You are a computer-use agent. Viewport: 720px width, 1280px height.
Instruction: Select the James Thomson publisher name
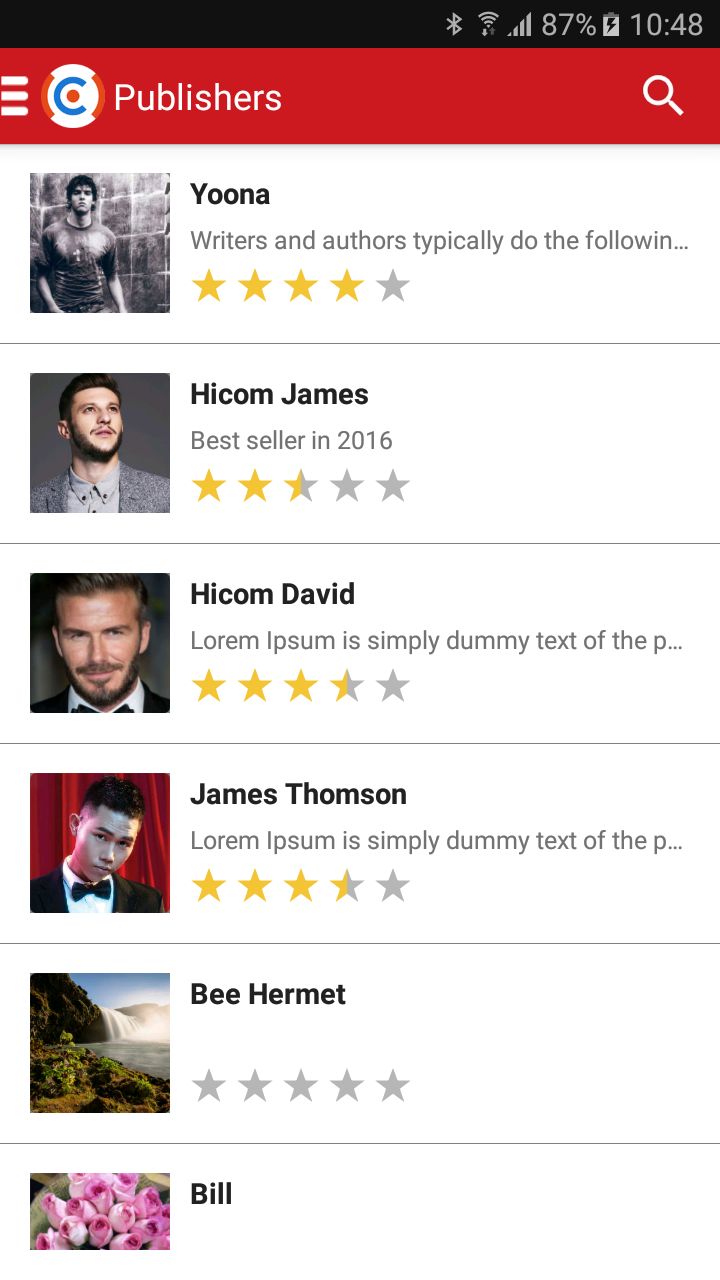click(298, 794)
